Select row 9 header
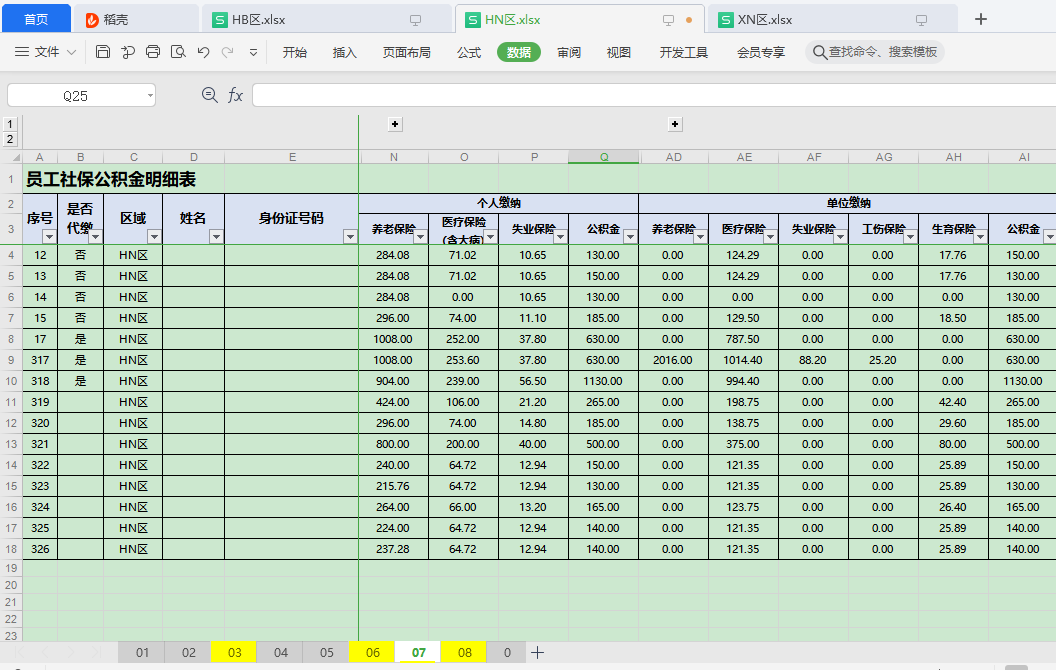Viewport: 1056px width, 670px height. tap(11, 360)
